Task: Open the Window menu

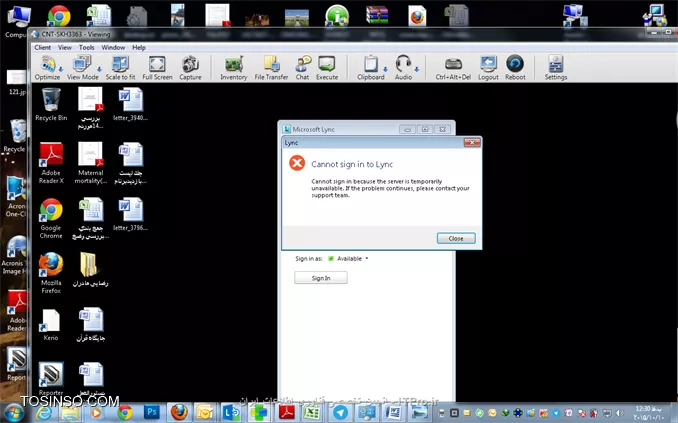Action: click(113, 48)
